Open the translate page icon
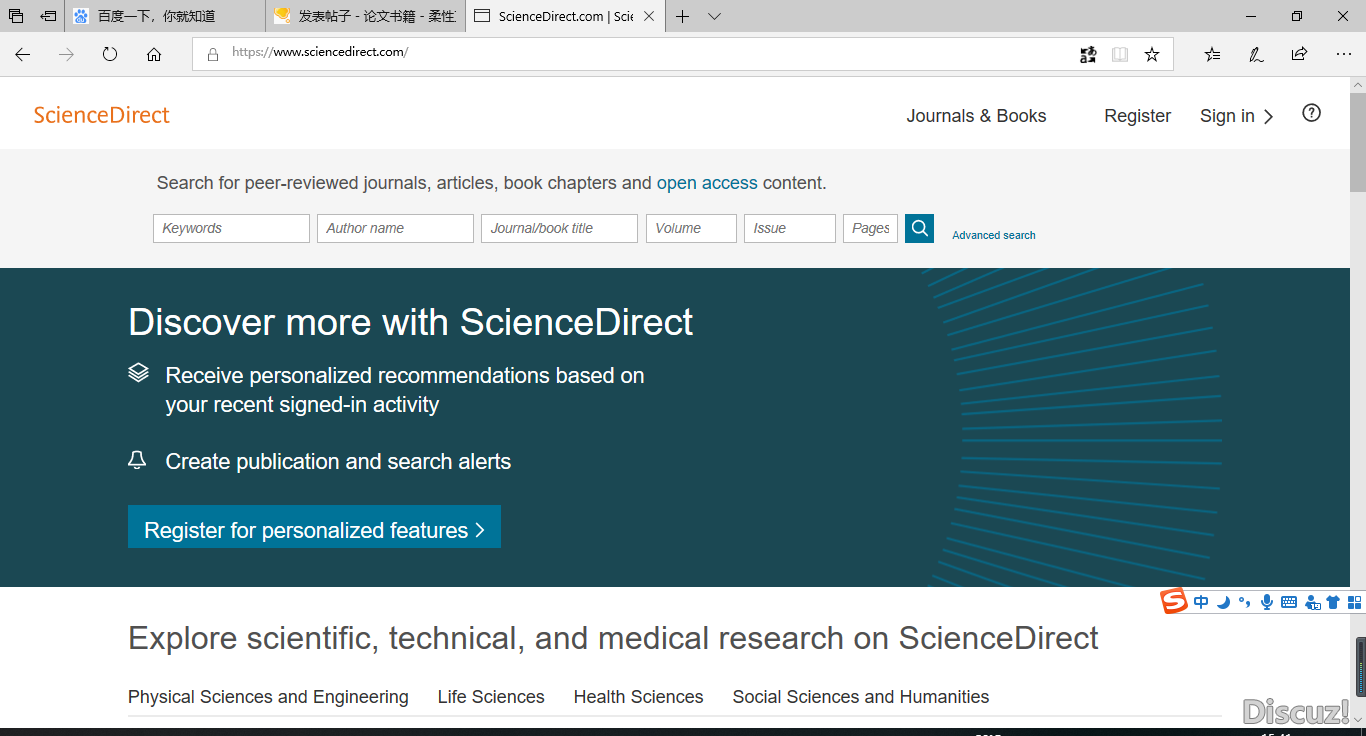1366x736 pixels. [x=1088, y=55]
